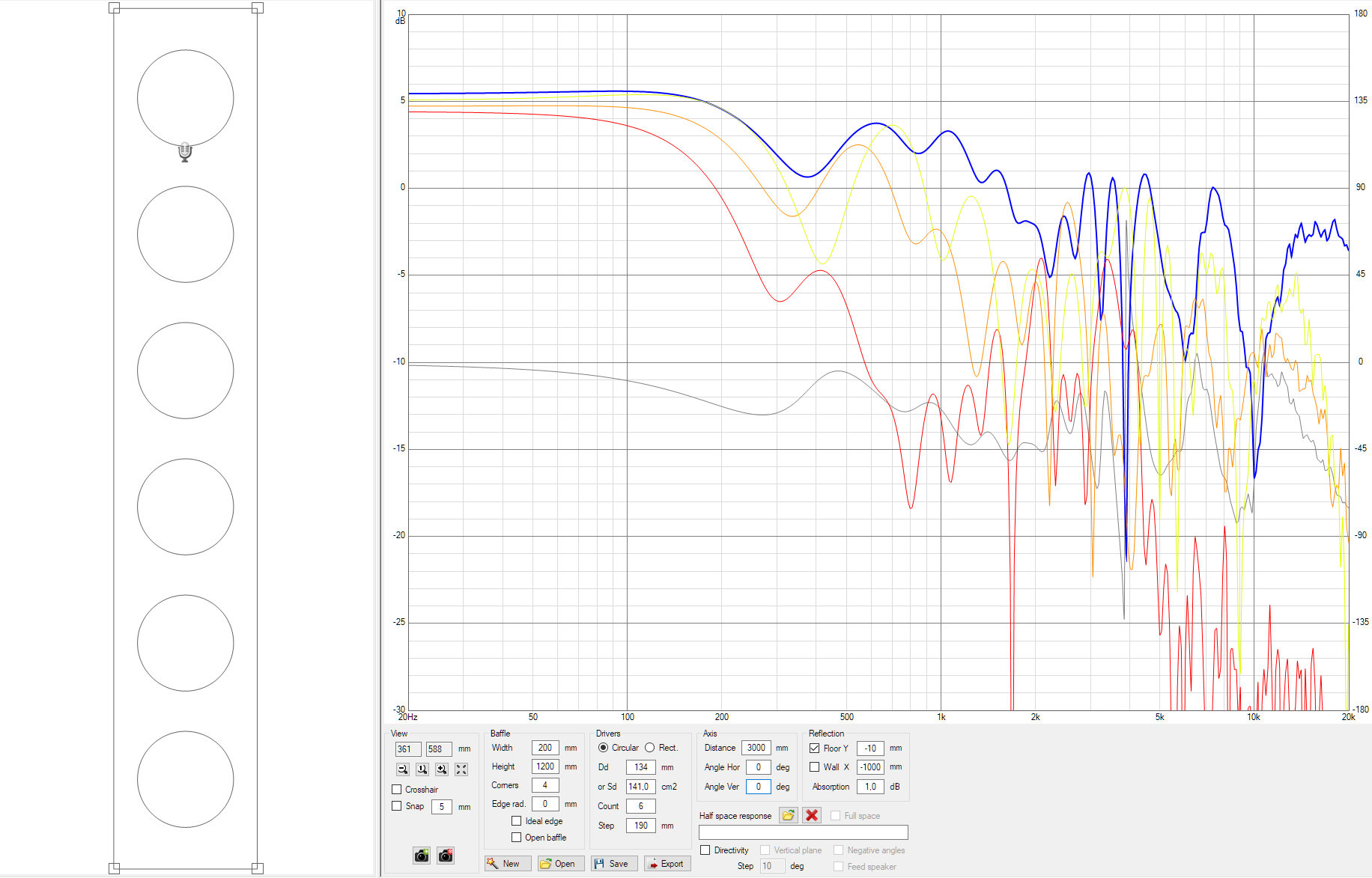
Task: Select the microphone marker on the baffle
Action: click(185, 153)
